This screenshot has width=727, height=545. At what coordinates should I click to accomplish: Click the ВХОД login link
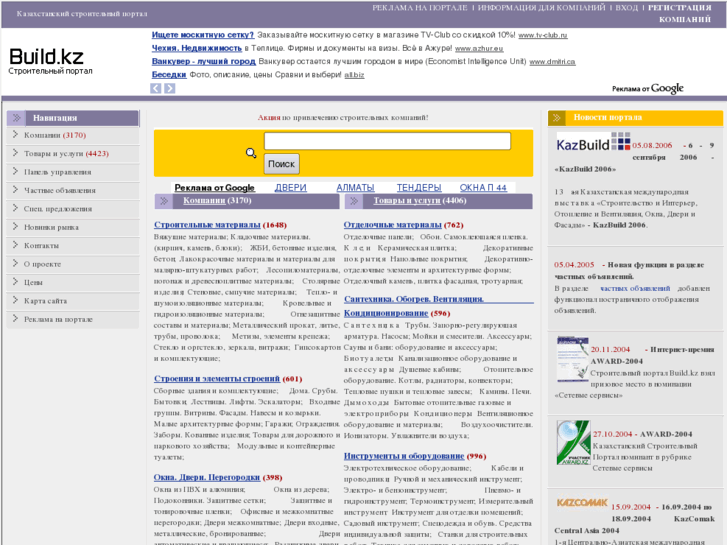pyautogui.click(x=626, y=8)
